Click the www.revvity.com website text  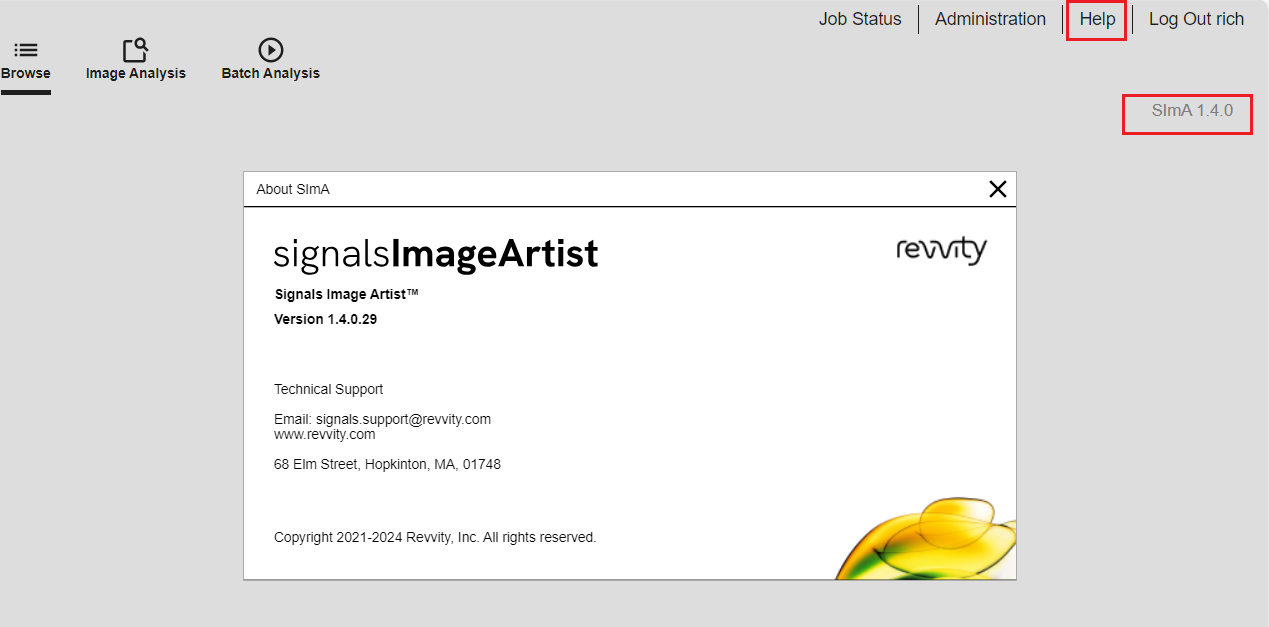pos(325,434)
